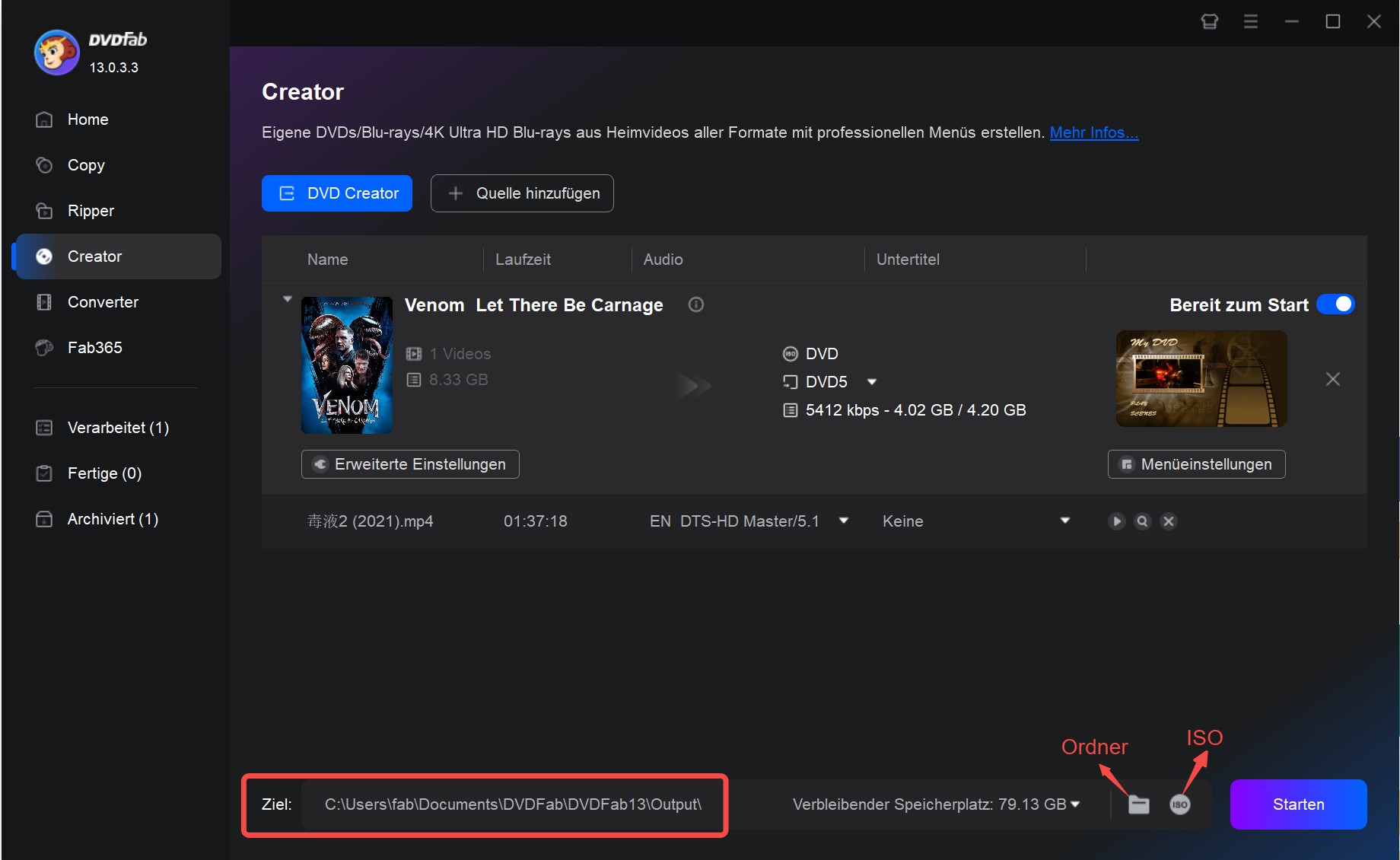This screenshot has width=1400, height=860.
Task: Remove the Venom task with X
Action: click(1333, 379)
